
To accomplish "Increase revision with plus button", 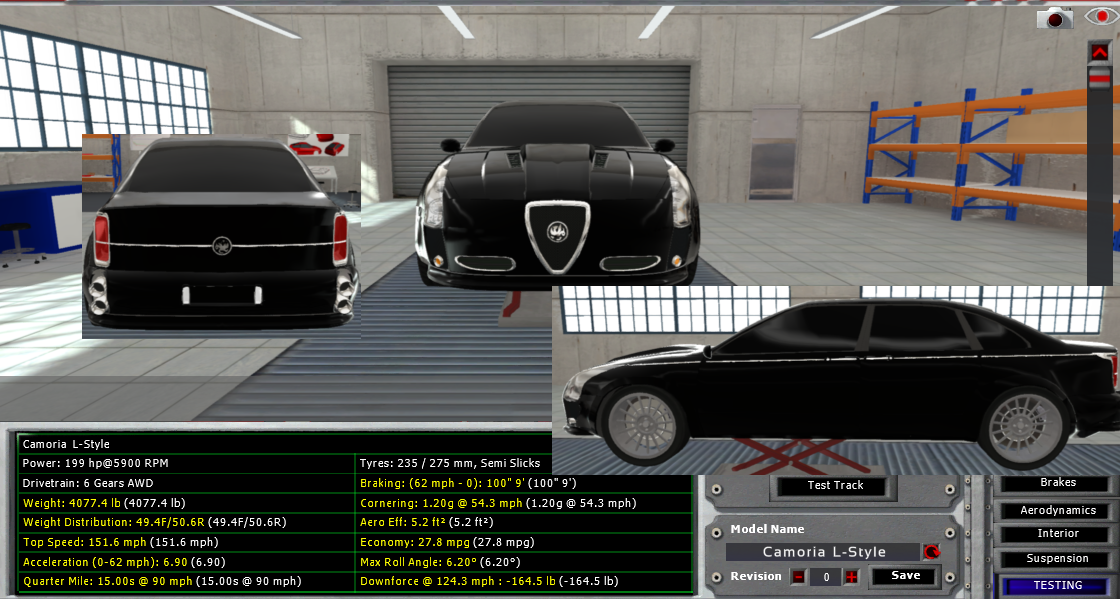I will pyautogui.click(x=851, y=577).
